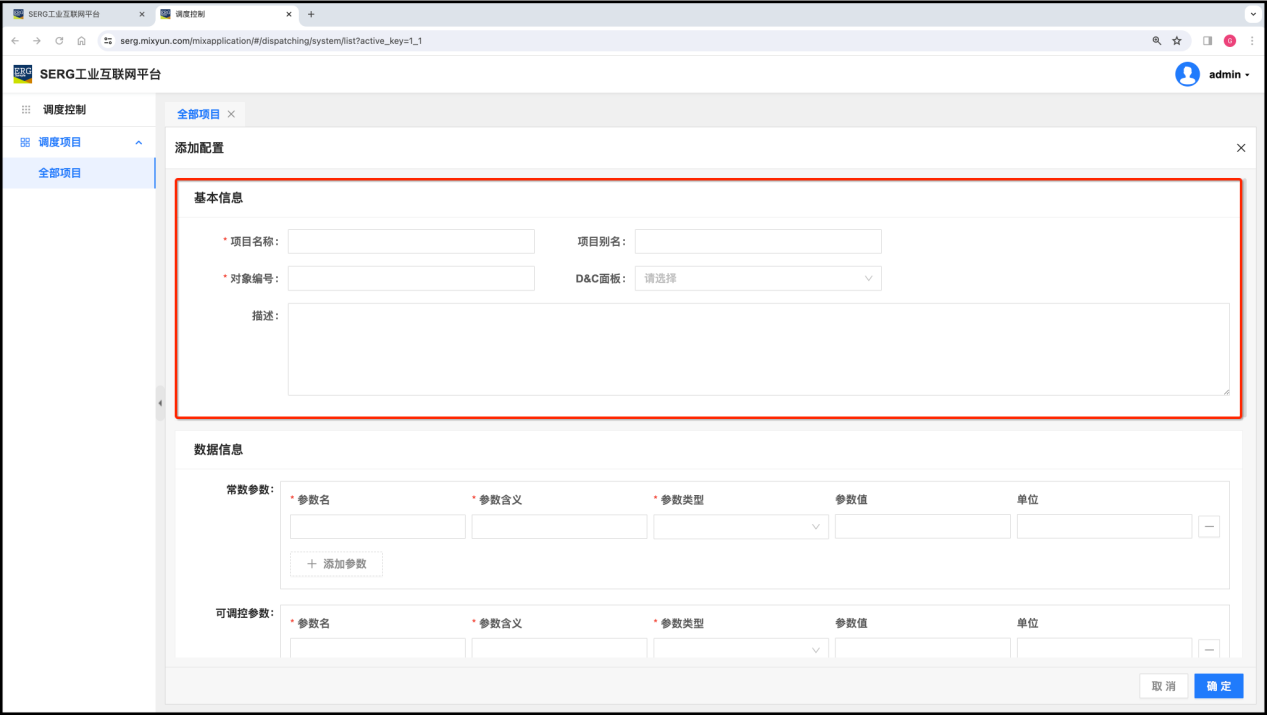Click the admin user avatar icon
This screenshot has width=1267, height=715.
point(1187,74)
